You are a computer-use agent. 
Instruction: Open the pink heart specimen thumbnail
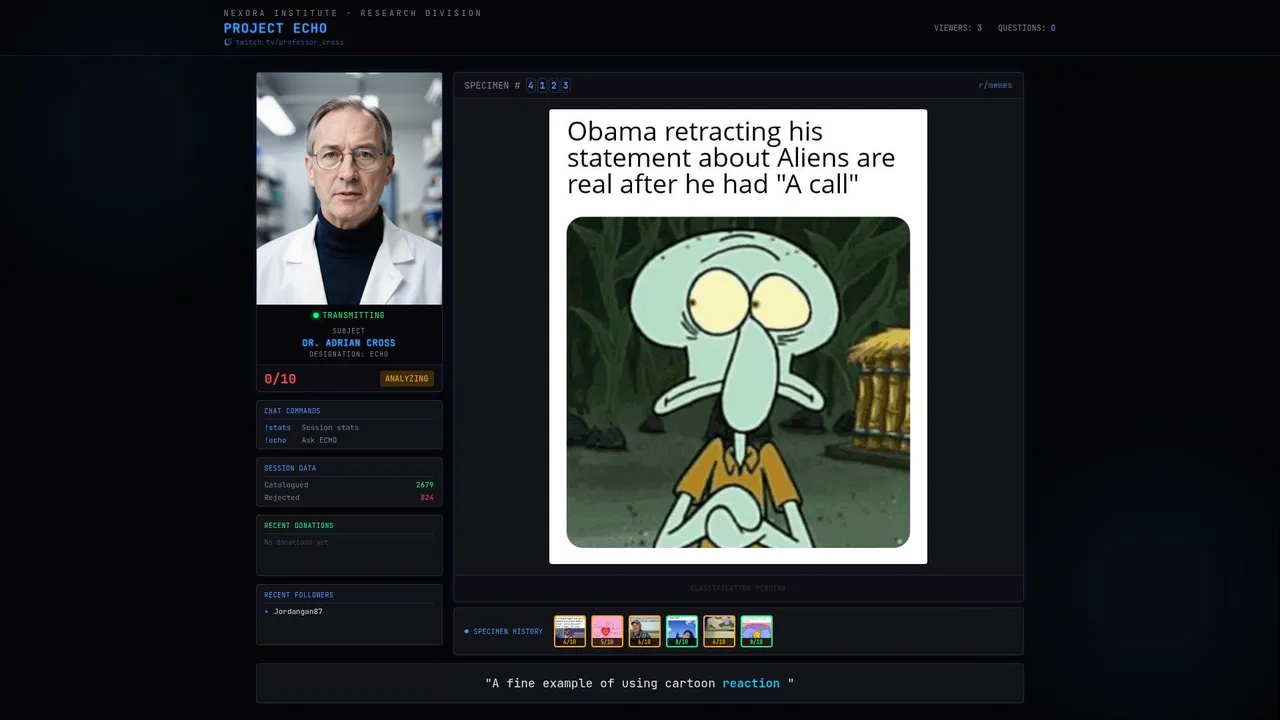click(x=607, y=631)
